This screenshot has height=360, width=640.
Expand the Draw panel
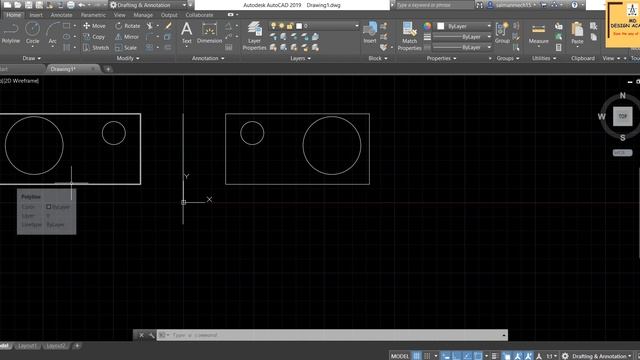point(31,58)
